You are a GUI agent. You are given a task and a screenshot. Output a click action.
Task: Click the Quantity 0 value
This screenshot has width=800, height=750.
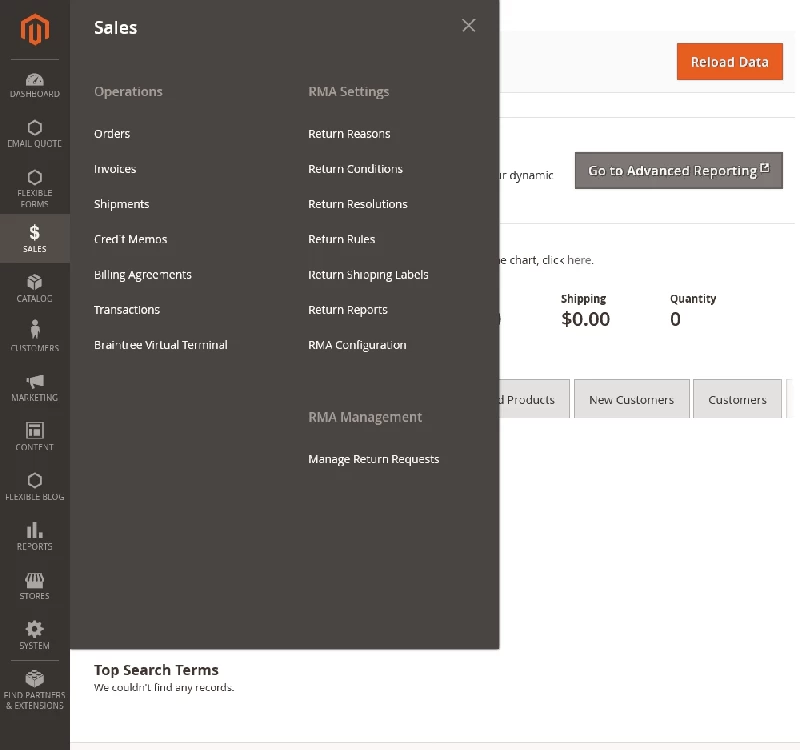[675, 319]
